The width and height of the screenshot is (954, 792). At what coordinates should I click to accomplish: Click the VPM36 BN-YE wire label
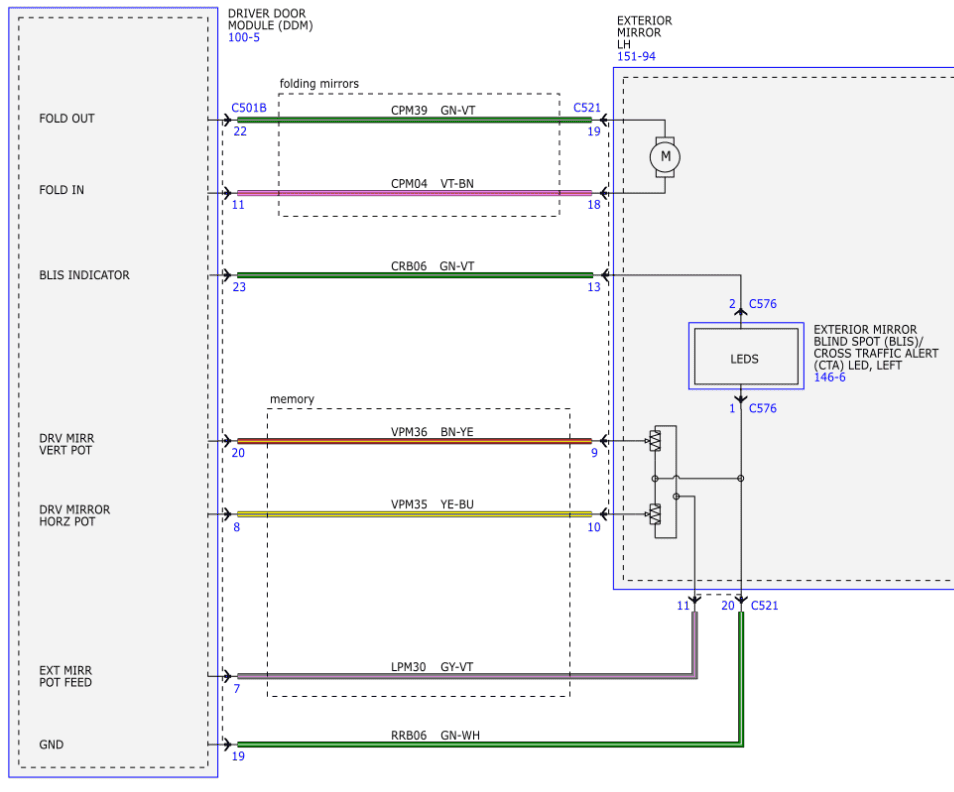[432, 432]
